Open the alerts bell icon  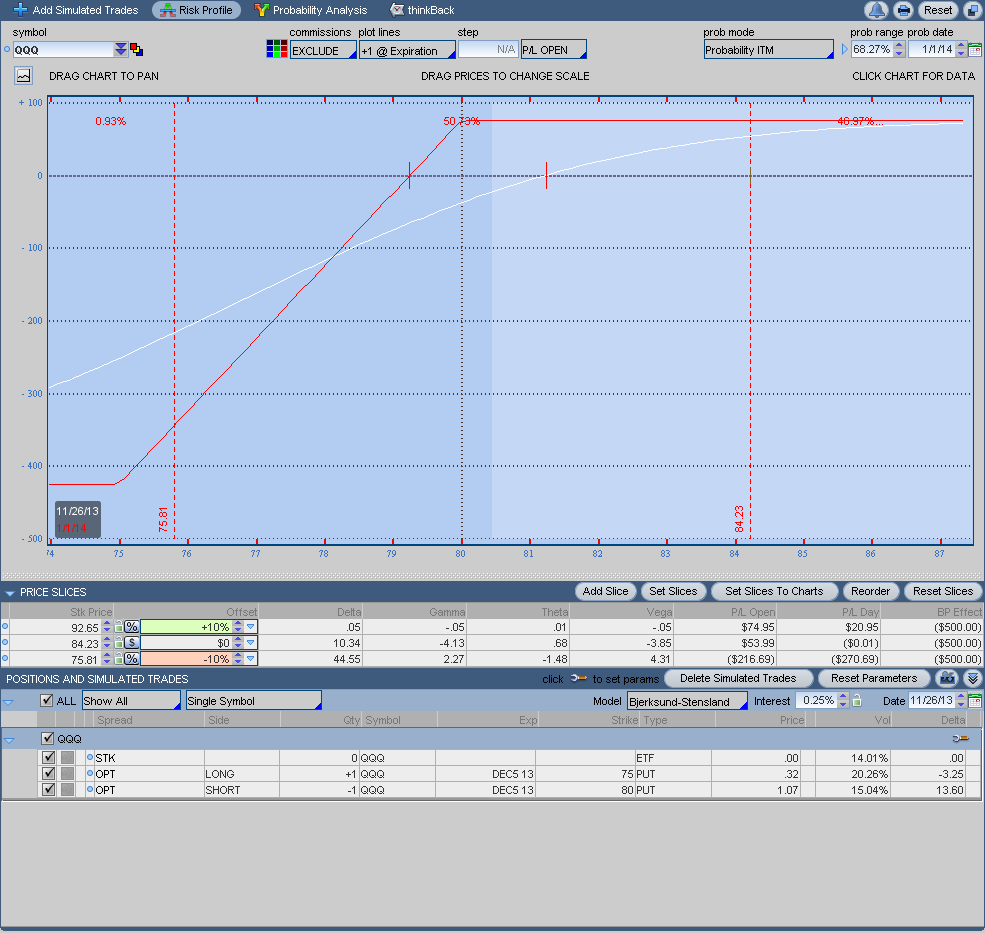click(876, 10)
